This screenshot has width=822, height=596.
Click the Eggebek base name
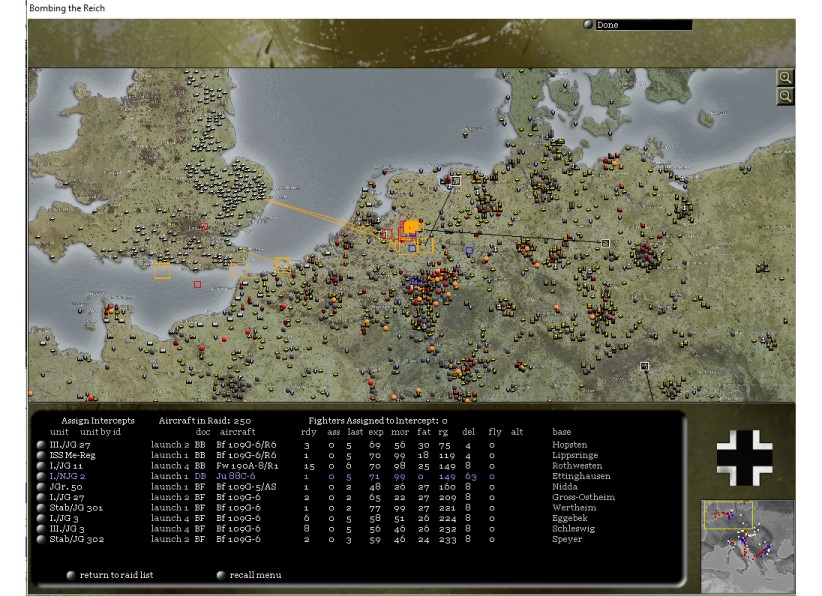(x=569, y=518)
